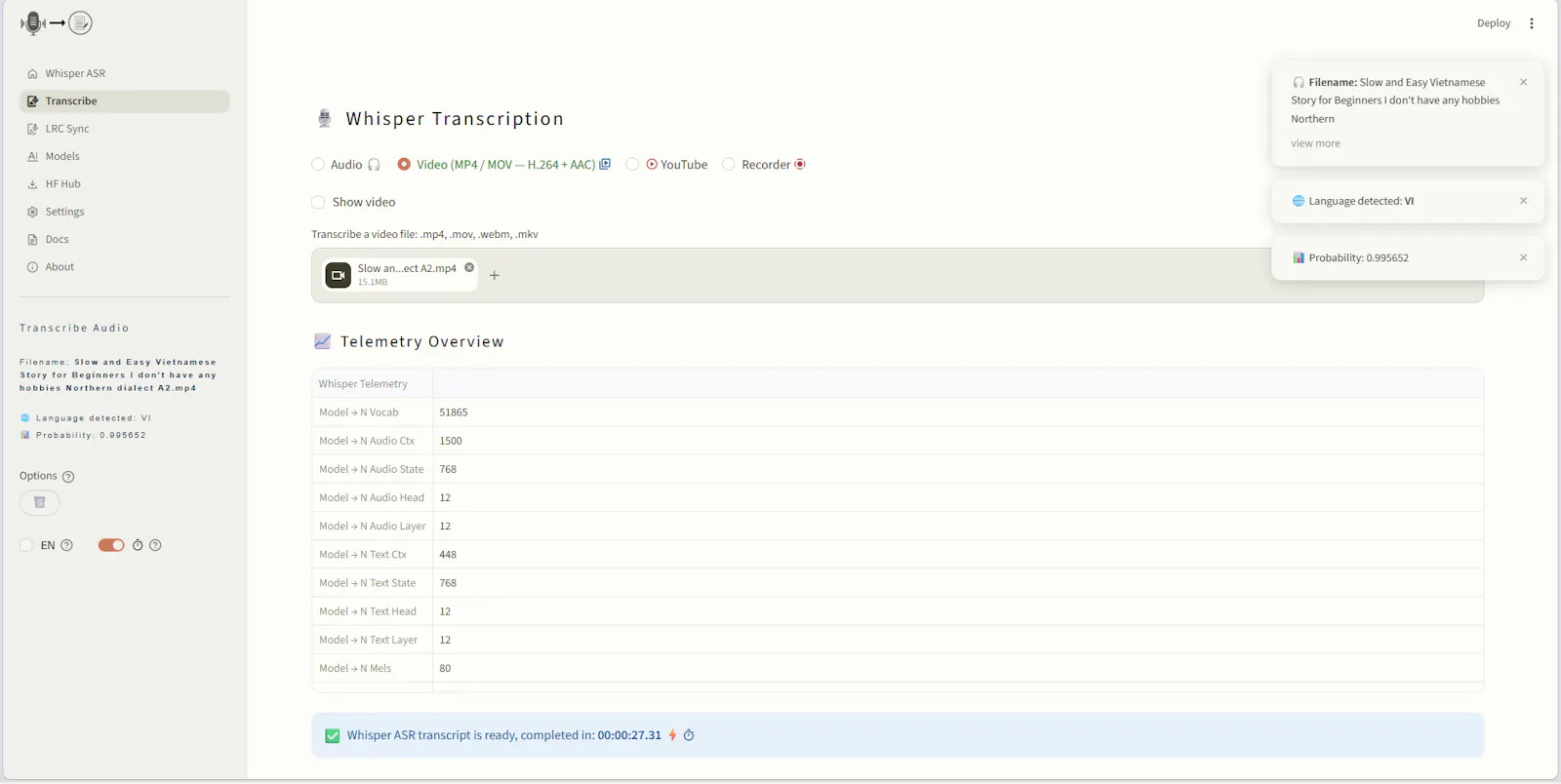This screenshot has width=1561, height=784.
Task: Click the help icon beside the stopwatch
Action: (x=155, y=546)
